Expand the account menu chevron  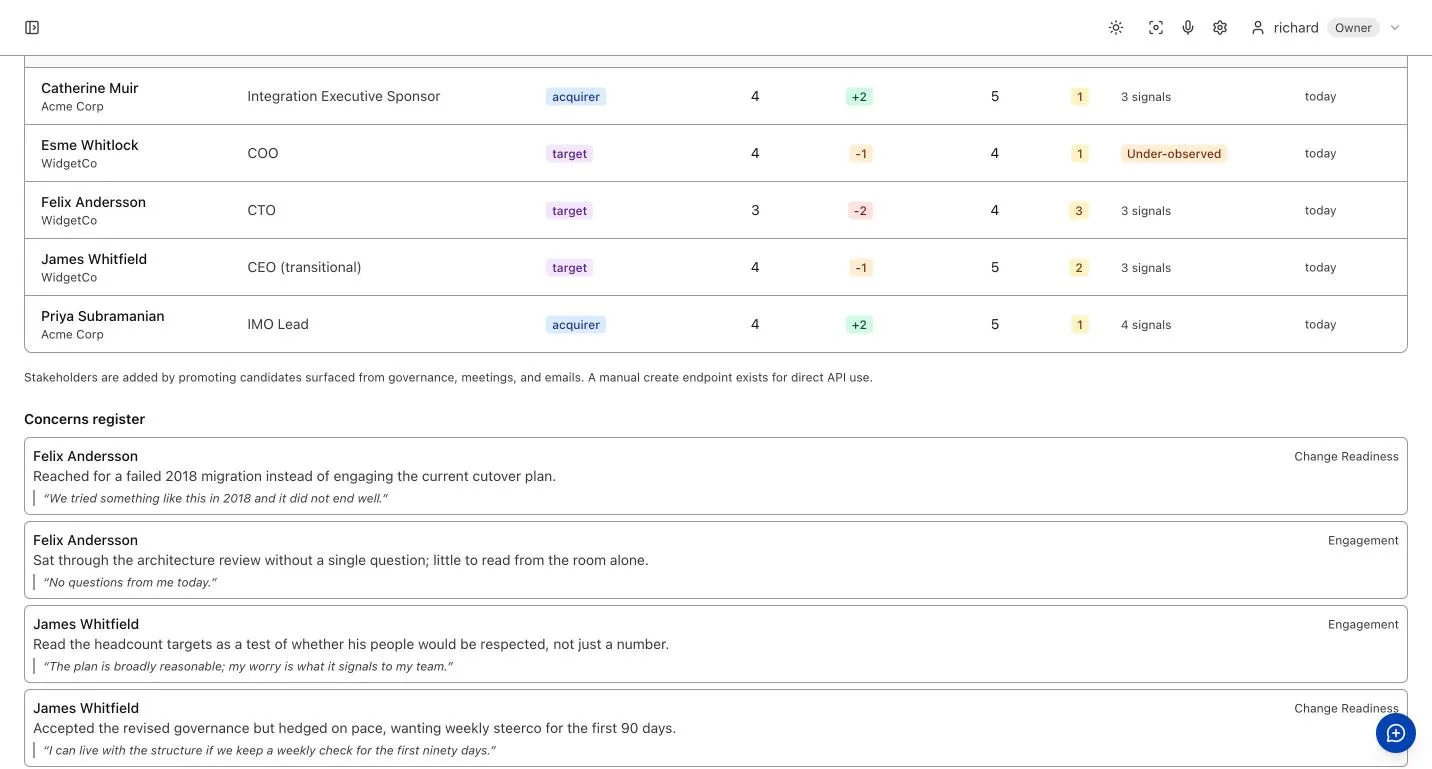(x=1395, y=28)
